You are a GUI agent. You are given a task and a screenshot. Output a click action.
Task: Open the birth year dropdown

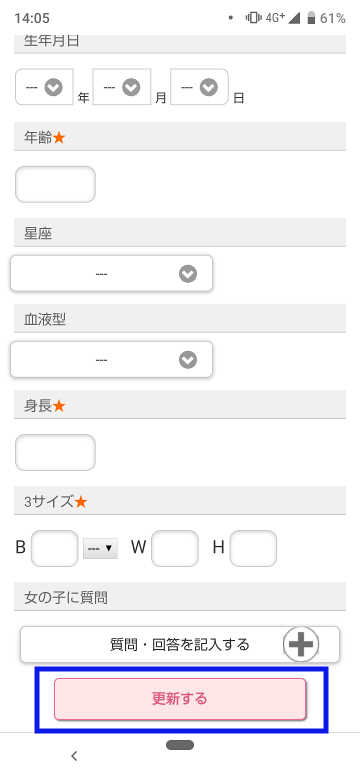(44, 87)
